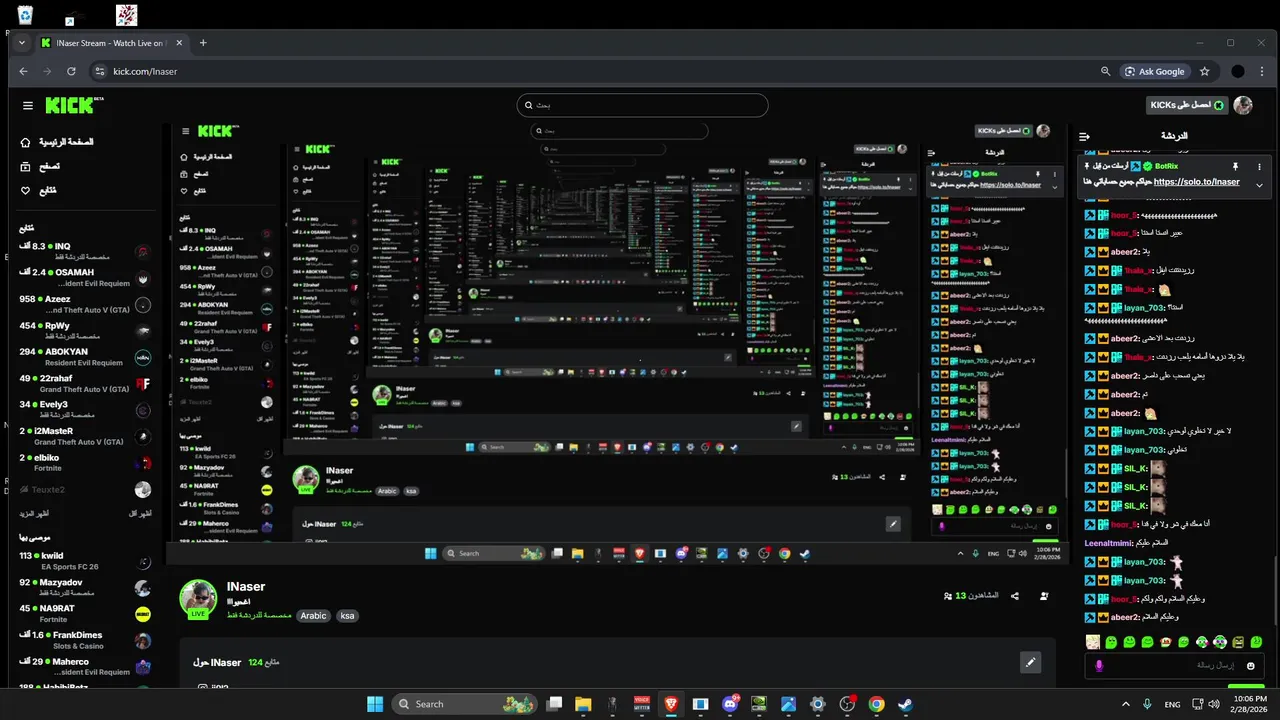Image resolution: width=1280 pixels, height=720 pixels.
Task: Open Steam from the taskbar
Action: [x=904, y=704]
